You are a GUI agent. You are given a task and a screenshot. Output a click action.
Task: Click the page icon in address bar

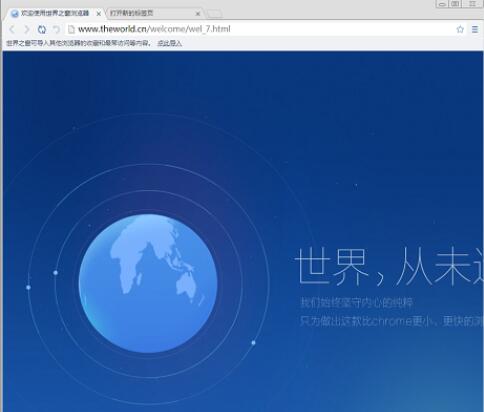click(x=71, y=29)
